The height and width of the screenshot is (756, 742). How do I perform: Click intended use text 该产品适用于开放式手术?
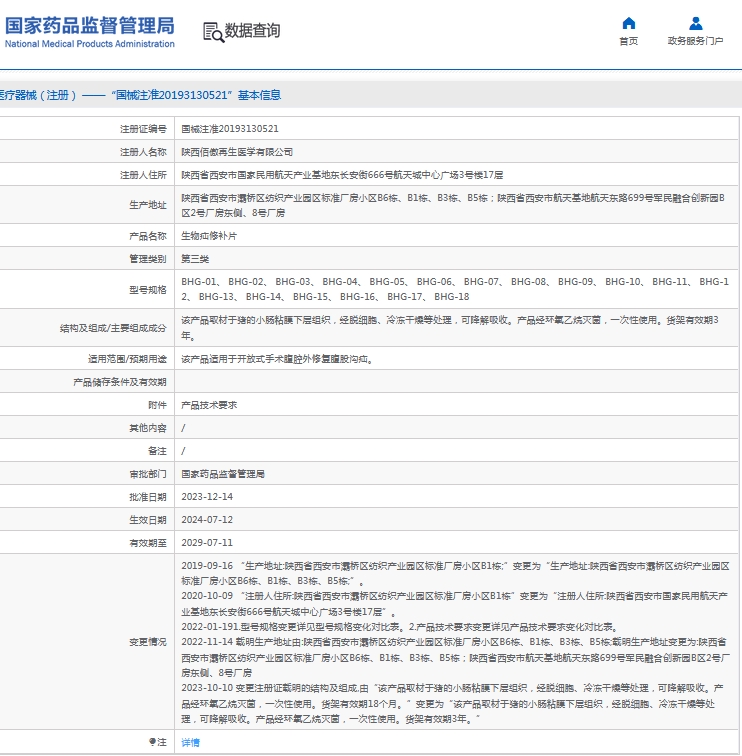tap(277, 359)
